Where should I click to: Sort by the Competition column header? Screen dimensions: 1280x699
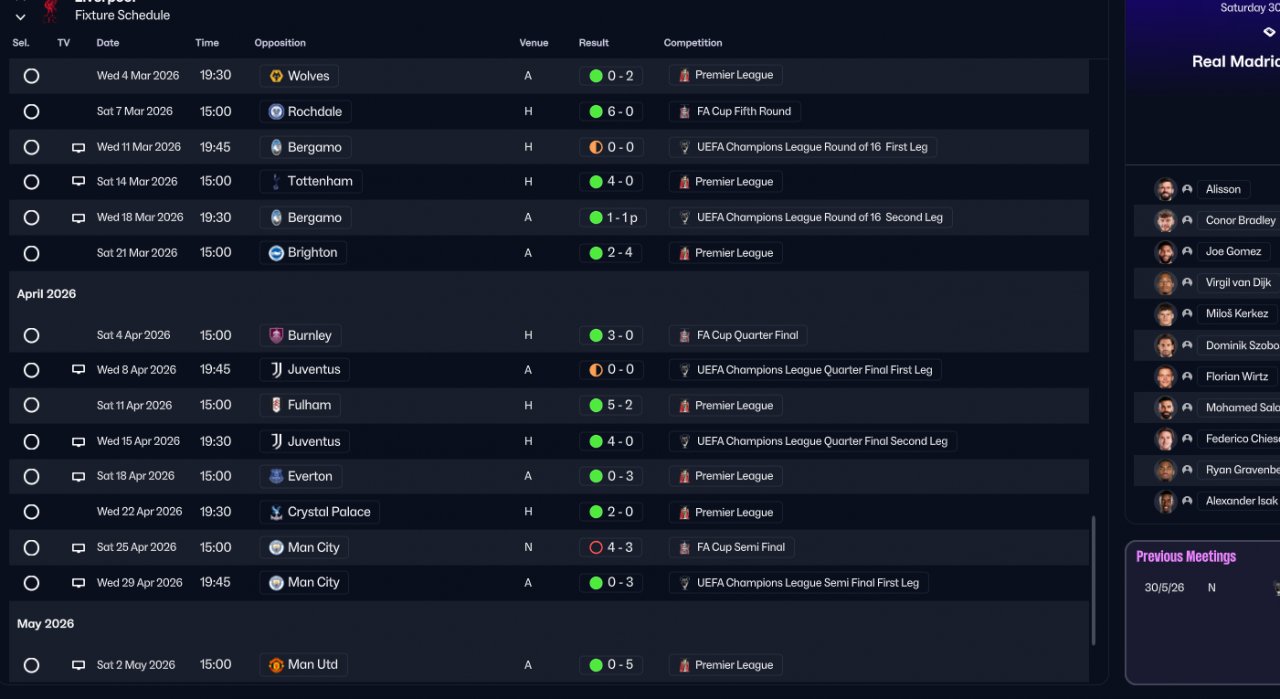coord(692,43)
